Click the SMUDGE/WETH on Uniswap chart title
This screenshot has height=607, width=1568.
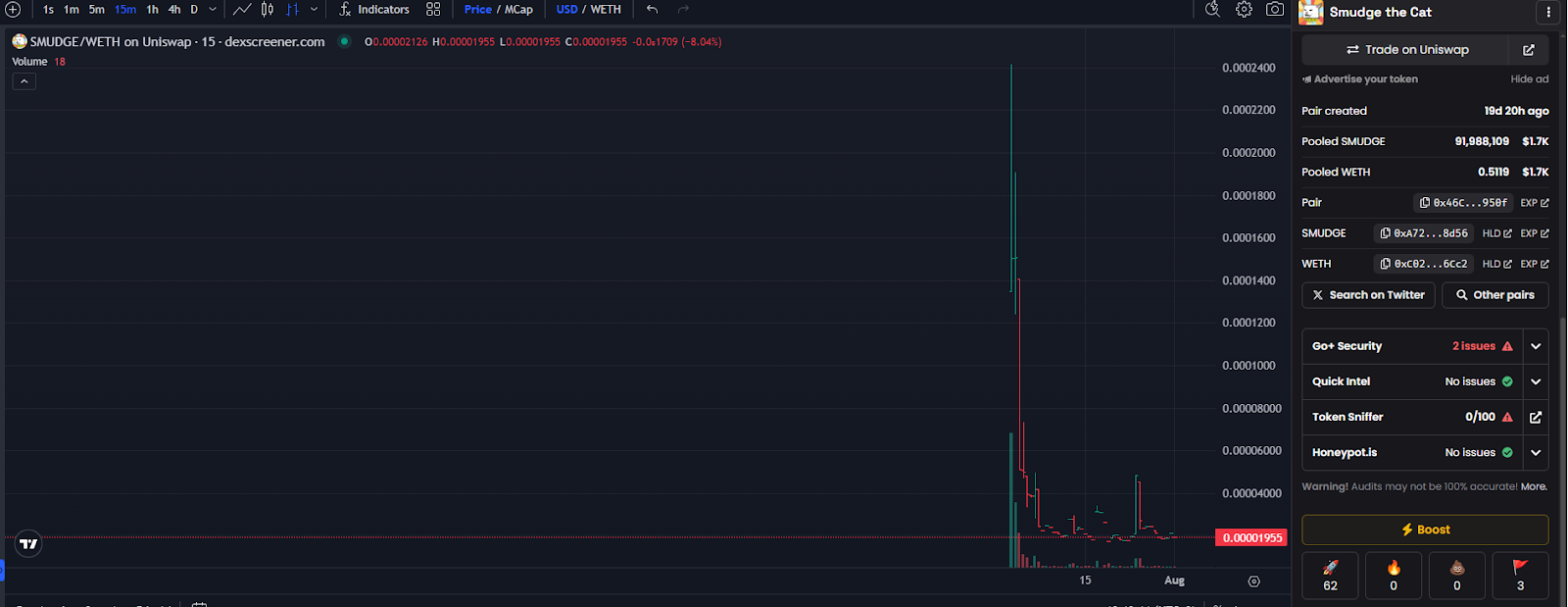click(177, 41)
